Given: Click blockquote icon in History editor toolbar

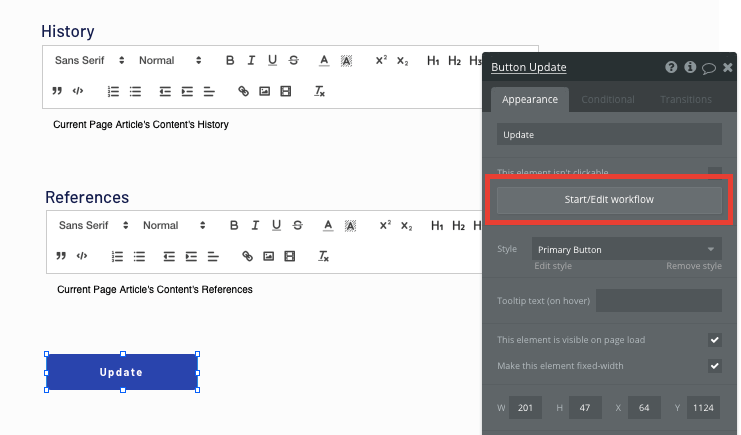Looking at the screenshot, I should [x=57, y=91].
